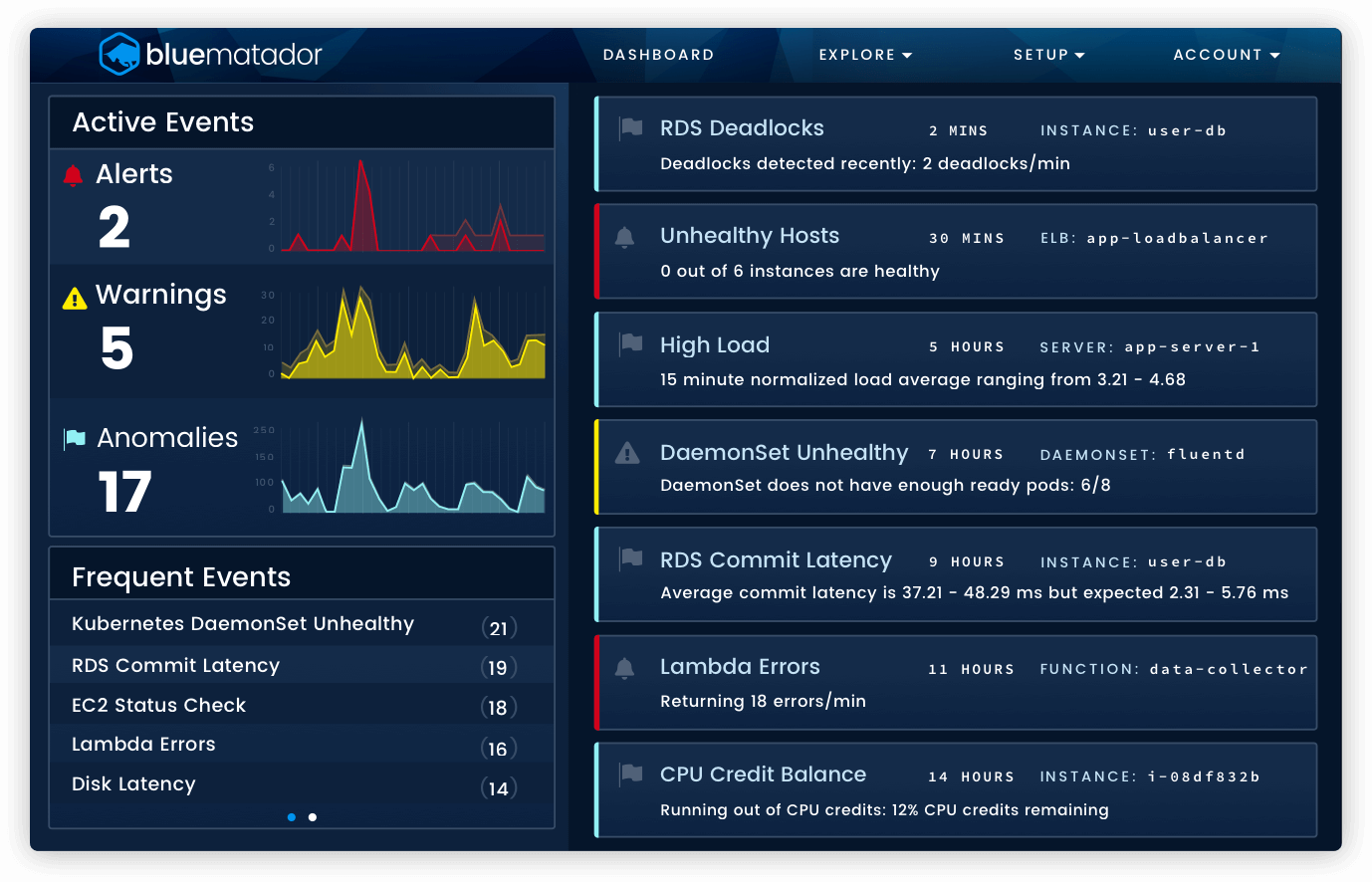This screenshot has height=882, width=1372.
Task: Click the Warnings count 5
Action: tap(116, 348)
